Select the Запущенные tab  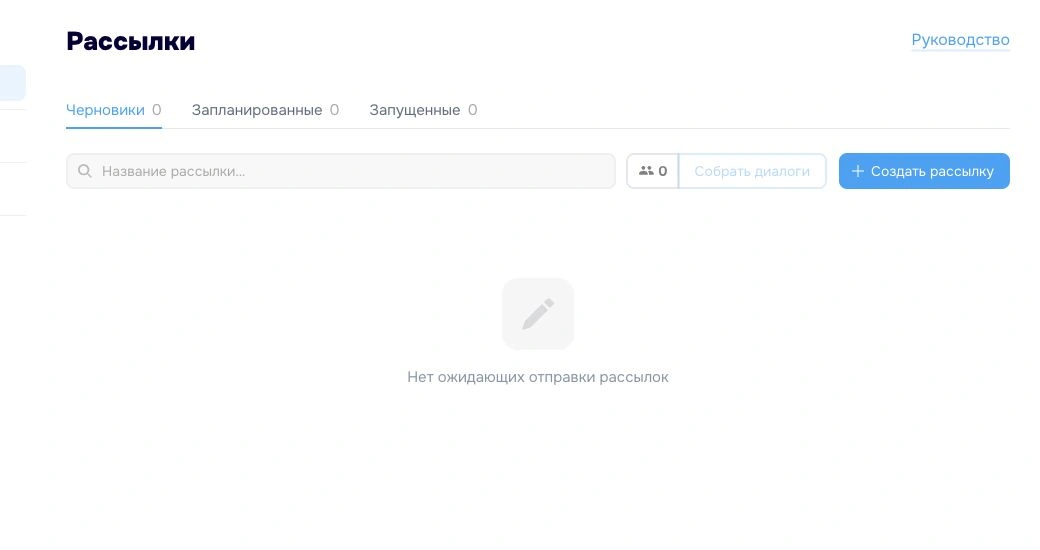click(x=423, y=110)
